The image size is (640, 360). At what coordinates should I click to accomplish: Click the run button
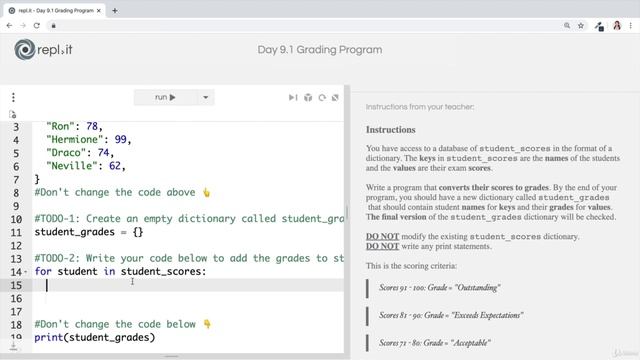165,97
